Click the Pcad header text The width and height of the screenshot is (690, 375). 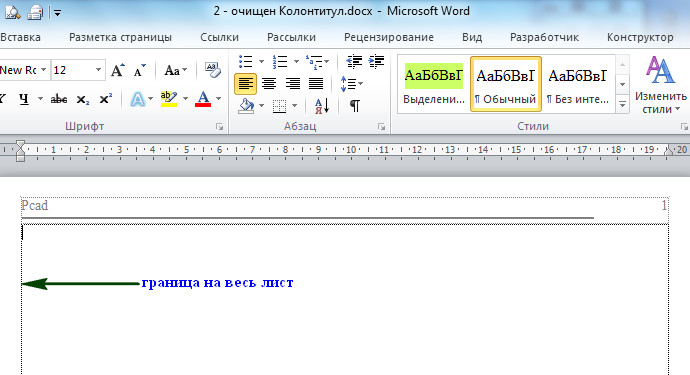pos(35,206)
